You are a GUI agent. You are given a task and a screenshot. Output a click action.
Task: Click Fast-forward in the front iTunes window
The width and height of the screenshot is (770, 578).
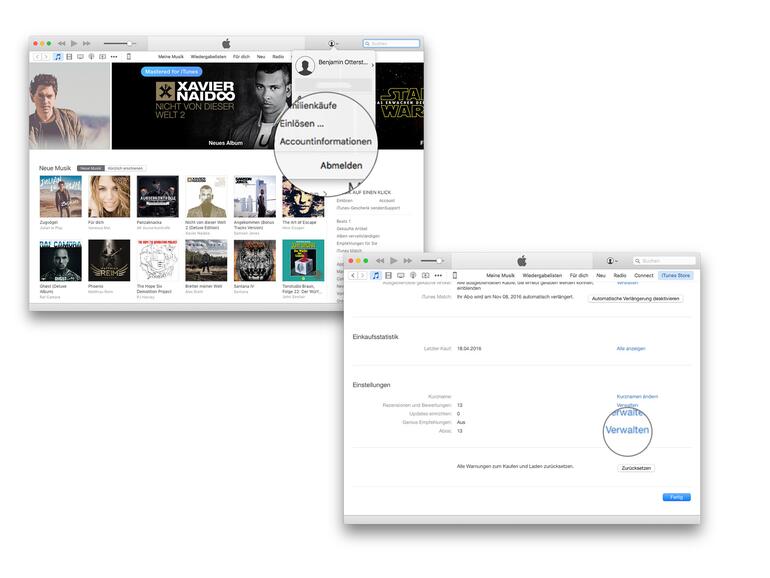pos(408,261)
